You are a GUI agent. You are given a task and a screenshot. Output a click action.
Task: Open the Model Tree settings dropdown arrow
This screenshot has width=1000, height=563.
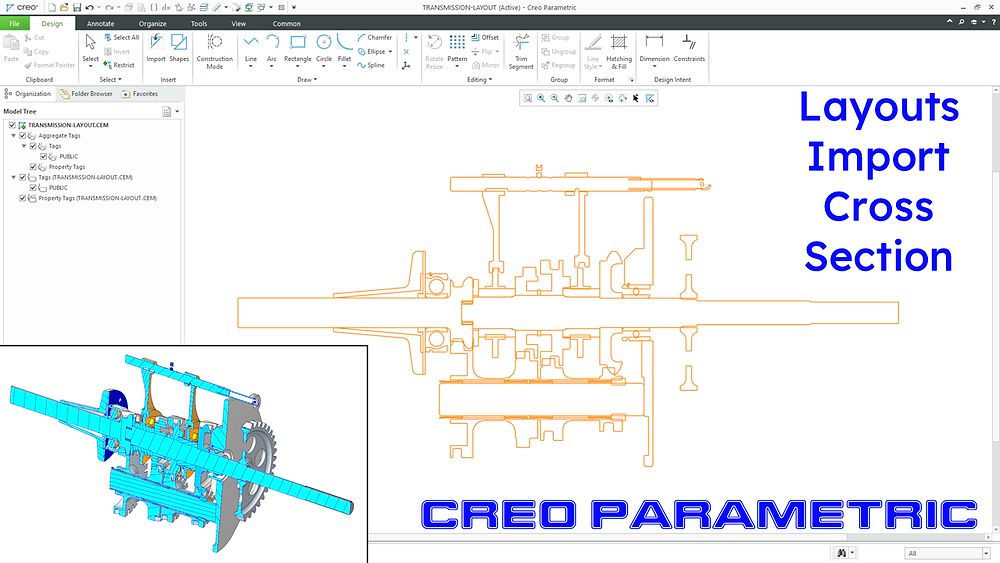point(177,112)
